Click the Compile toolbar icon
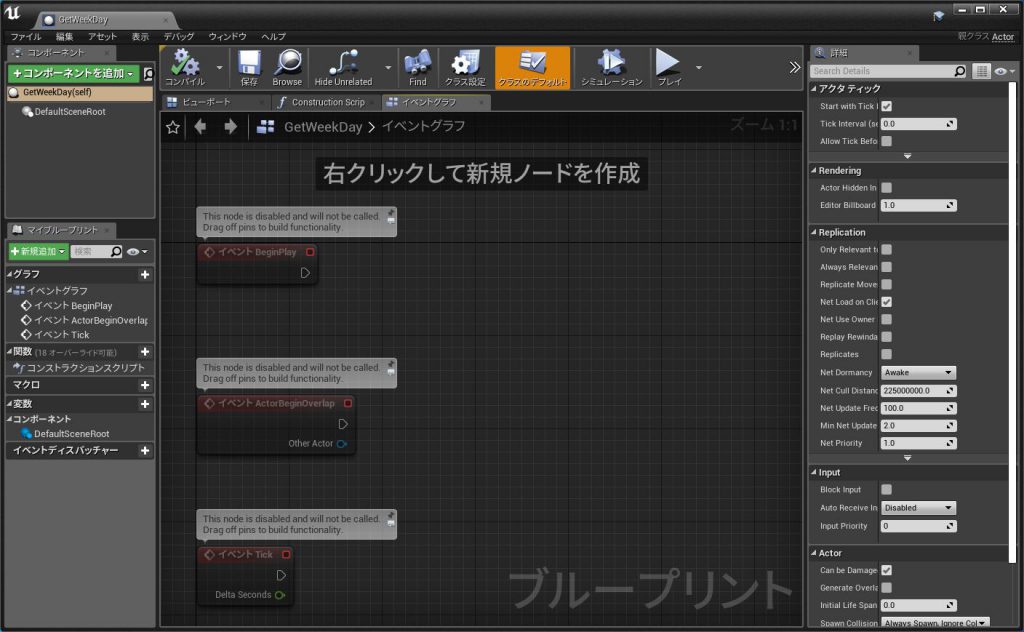 click(185, 67)
